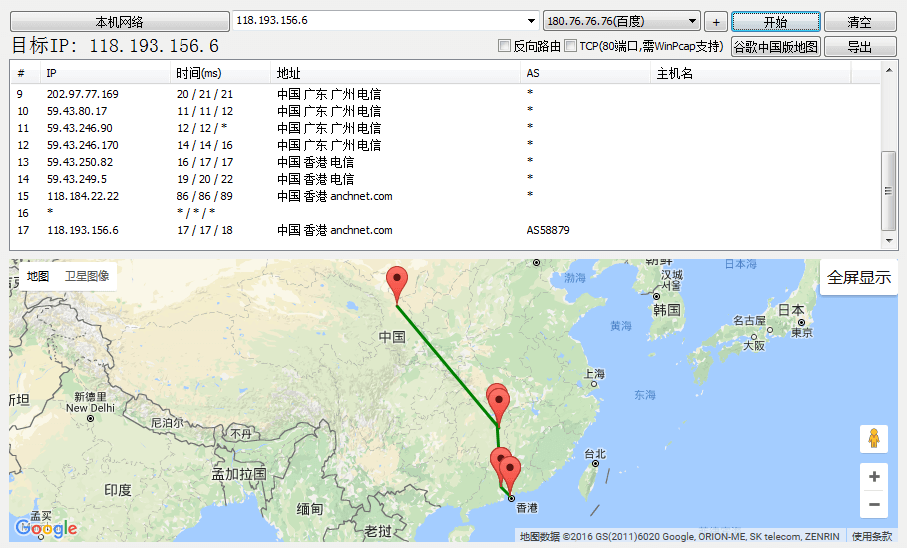Start the traceroute with 开始 button
Viewport: 907px width, 548px height.
tap(776, 22)
